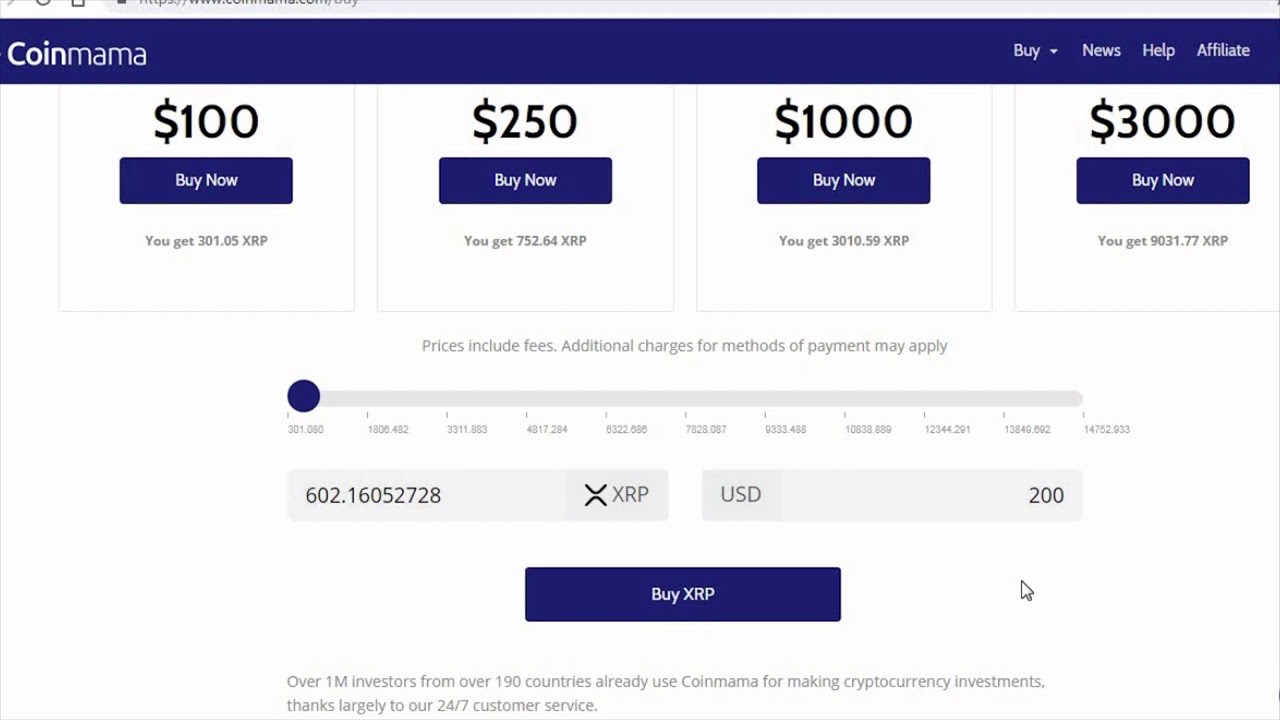Click the Coinmama logo
Screen dimensions: 1280x720
point(77,53)
